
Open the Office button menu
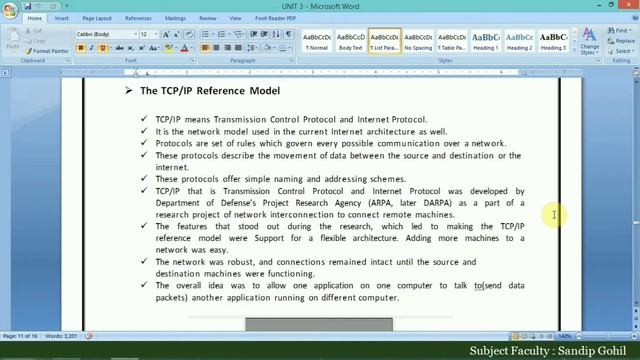[x=9, y=10]
